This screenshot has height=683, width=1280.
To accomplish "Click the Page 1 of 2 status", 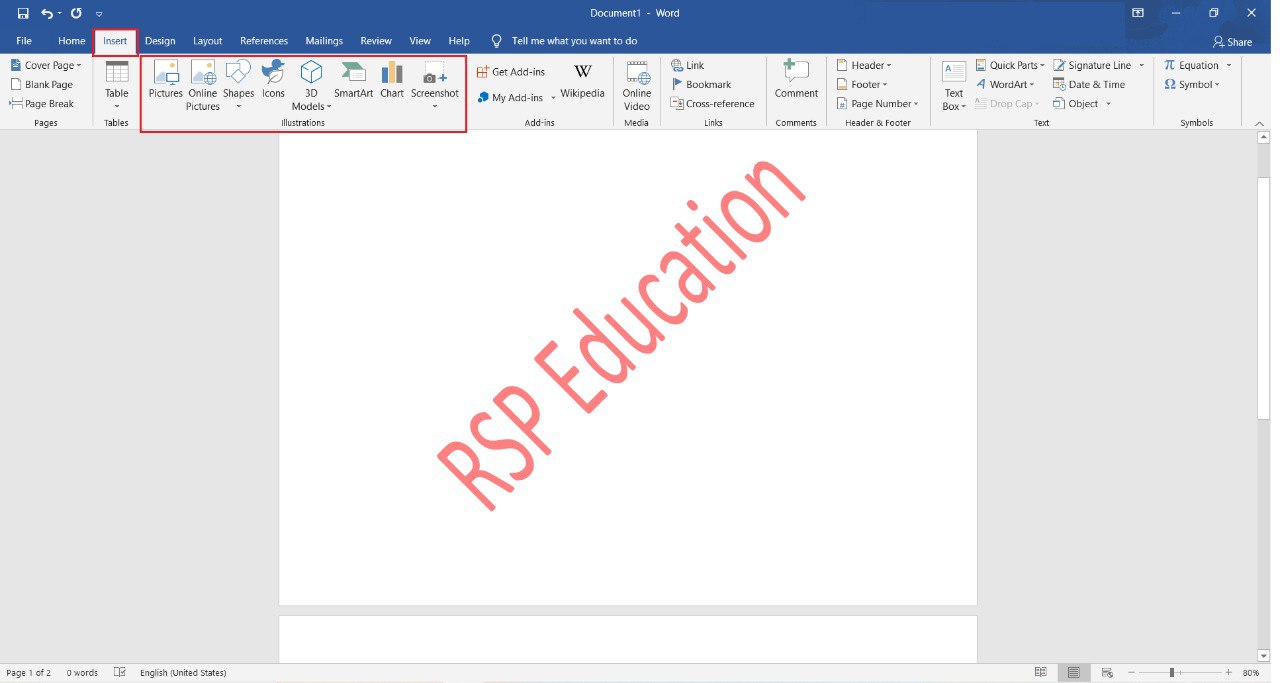I will [29, 673].
